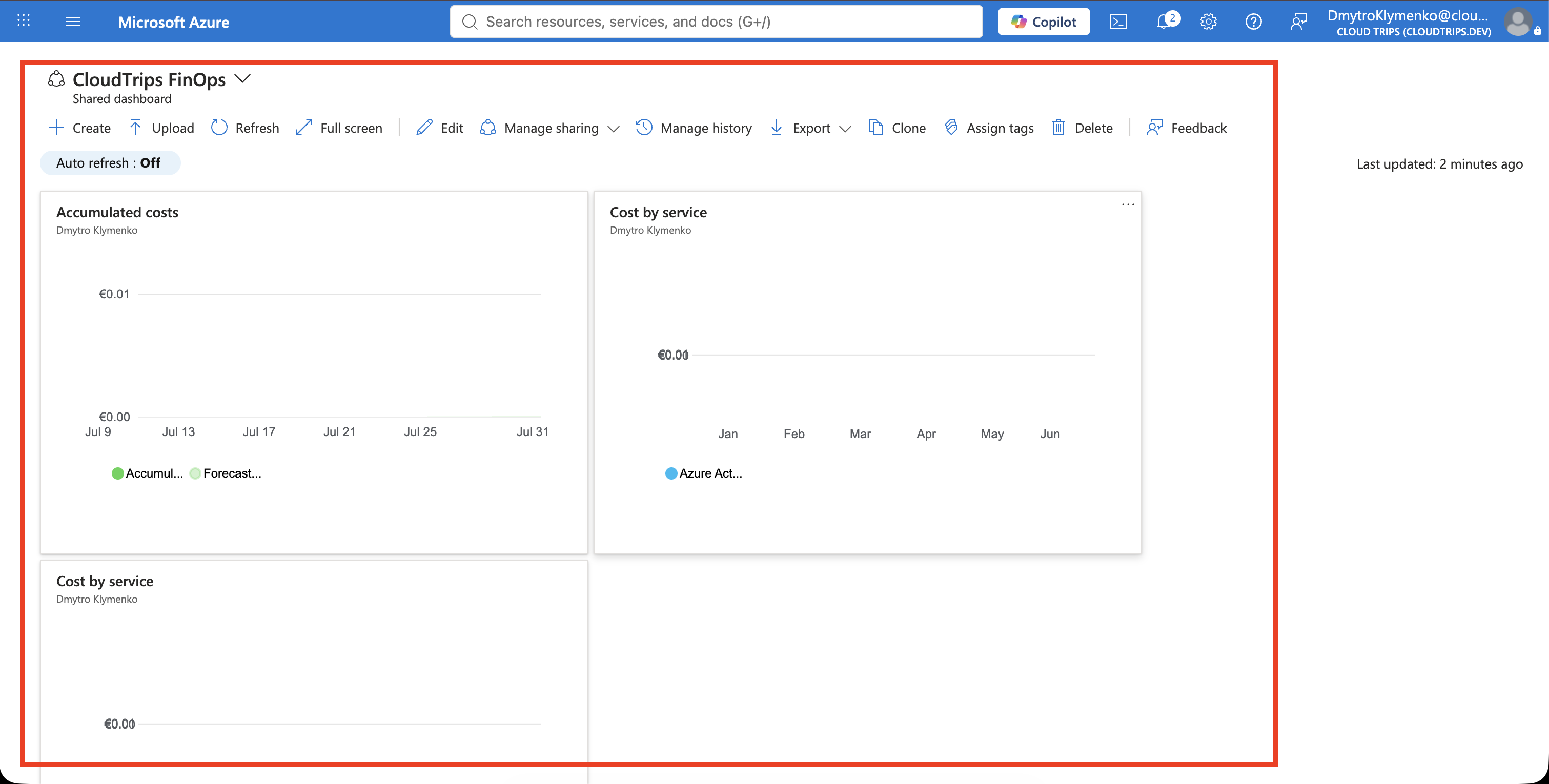Click the Feedback toolbar label
Screen dimensions: 1549x784
pyautogui.click(x=1198, y=128)
